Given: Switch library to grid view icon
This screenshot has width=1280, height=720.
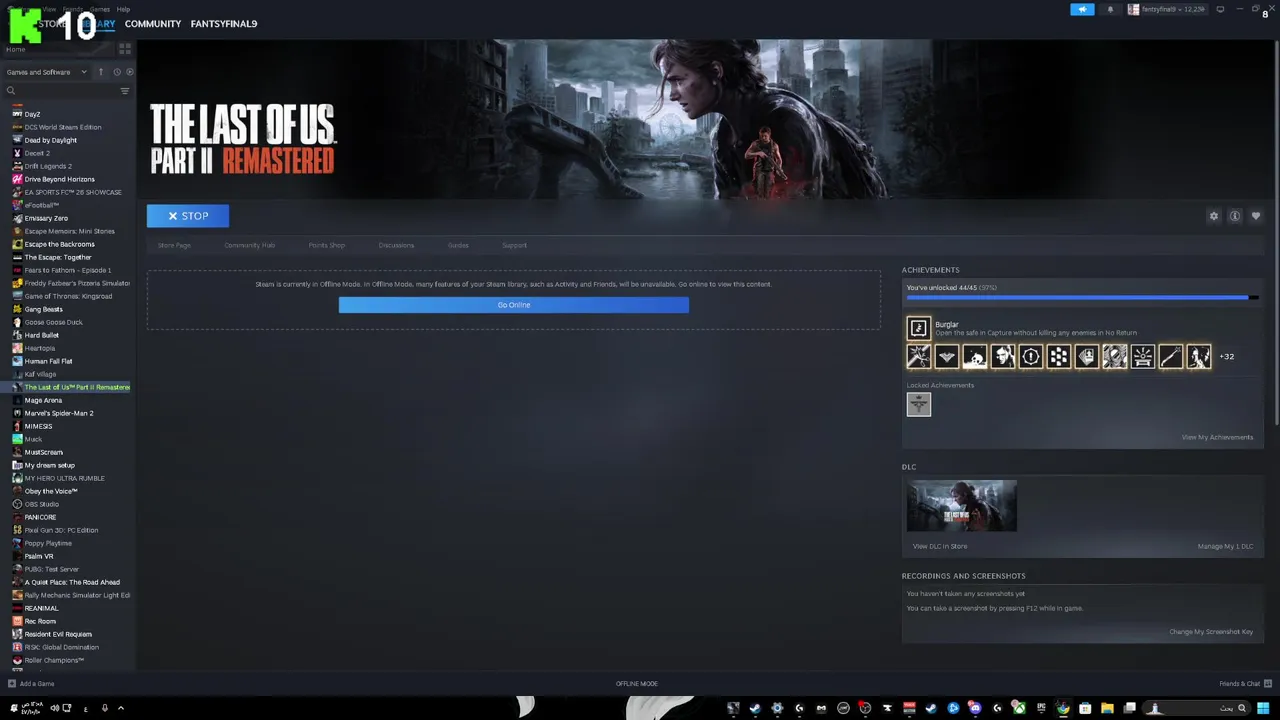Looking at the screenshot, I should click(125, 48).
